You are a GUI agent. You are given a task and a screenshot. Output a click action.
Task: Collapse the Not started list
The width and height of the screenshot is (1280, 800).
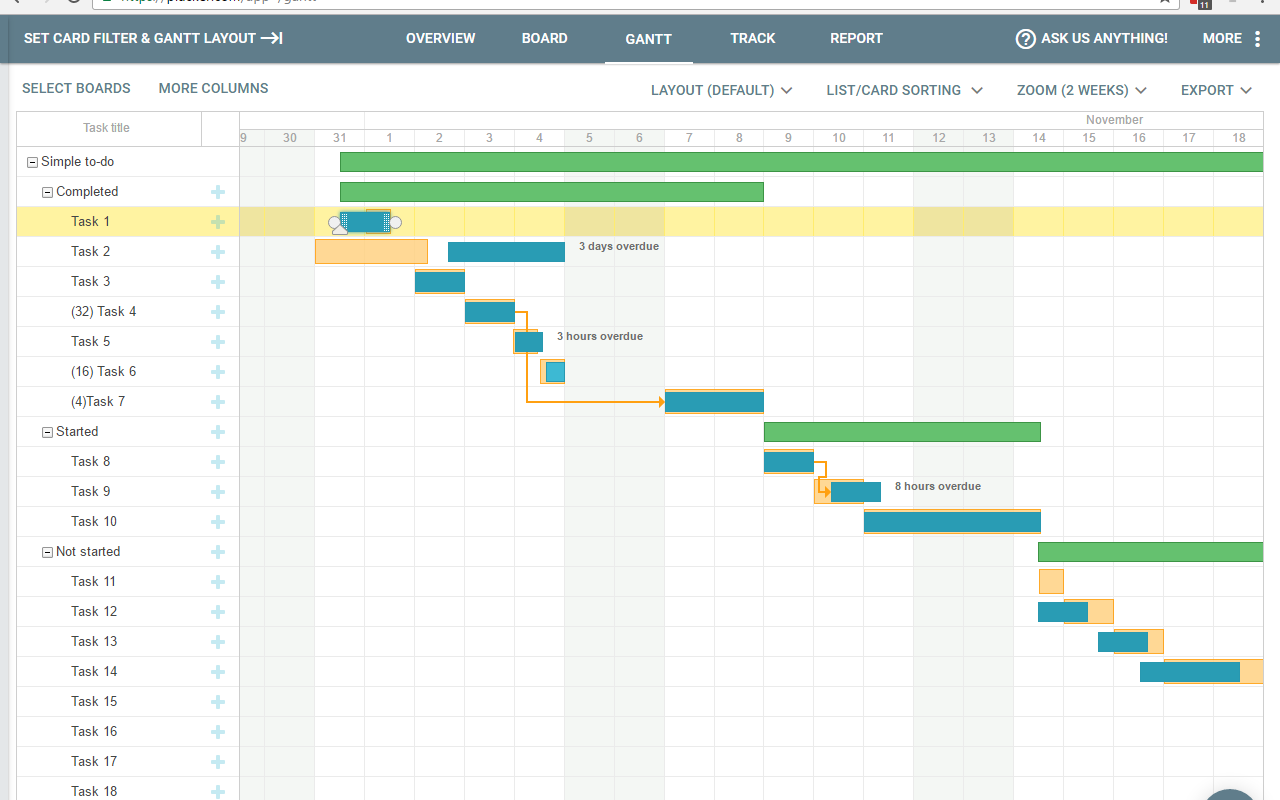coord(47,552)
